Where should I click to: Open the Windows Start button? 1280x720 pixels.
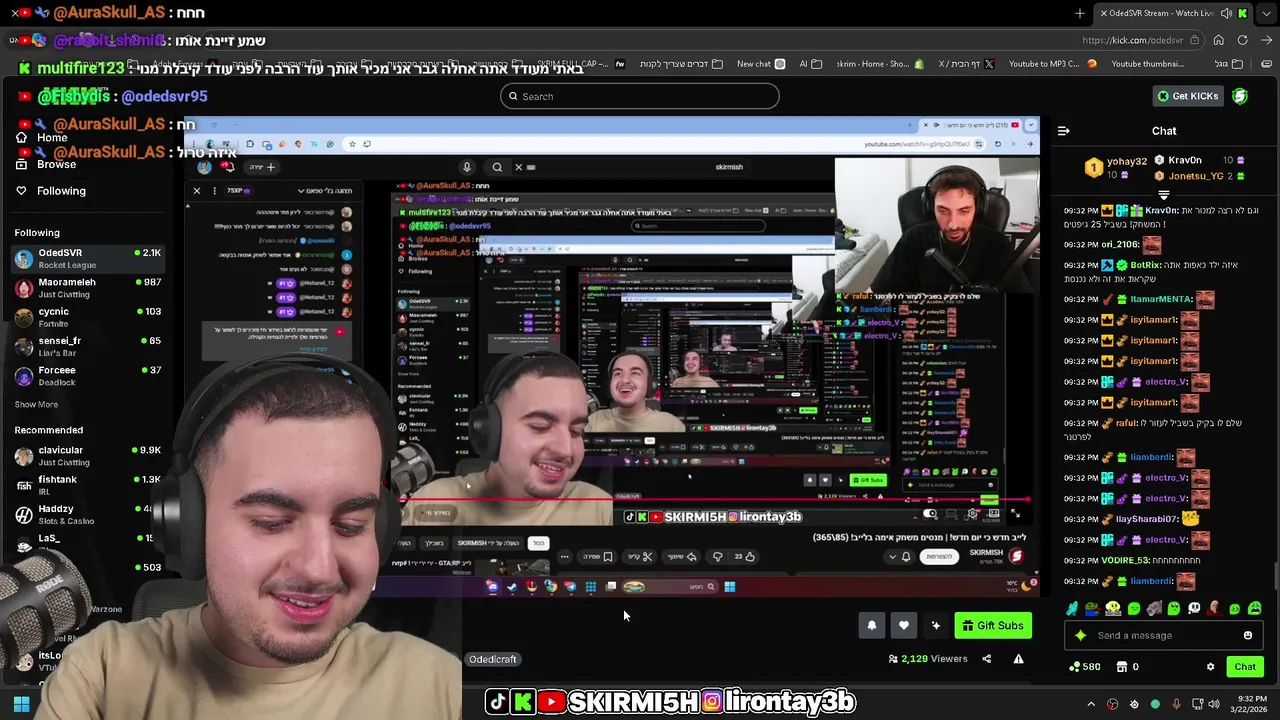point(21,705)
